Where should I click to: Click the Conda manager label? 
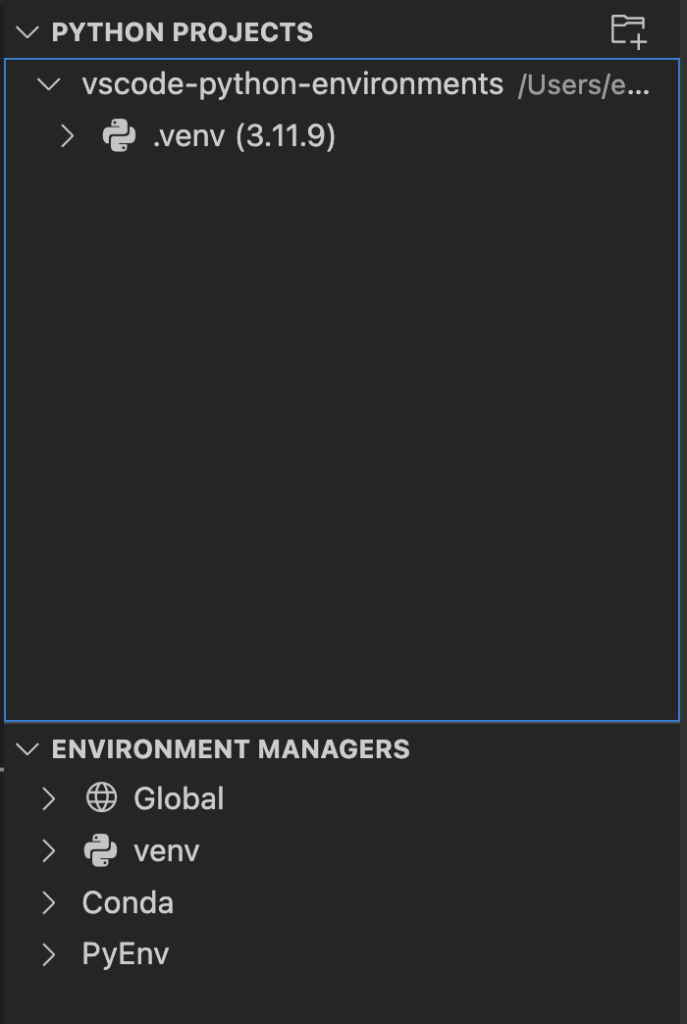pos(128,902)
